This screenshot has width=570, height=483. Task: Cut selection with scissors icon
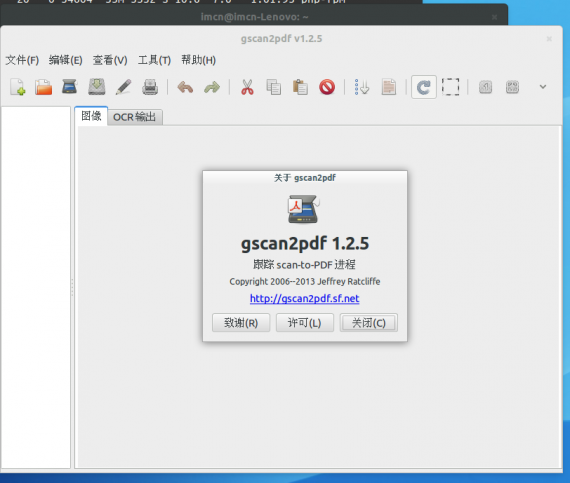[x=248, y=87]
